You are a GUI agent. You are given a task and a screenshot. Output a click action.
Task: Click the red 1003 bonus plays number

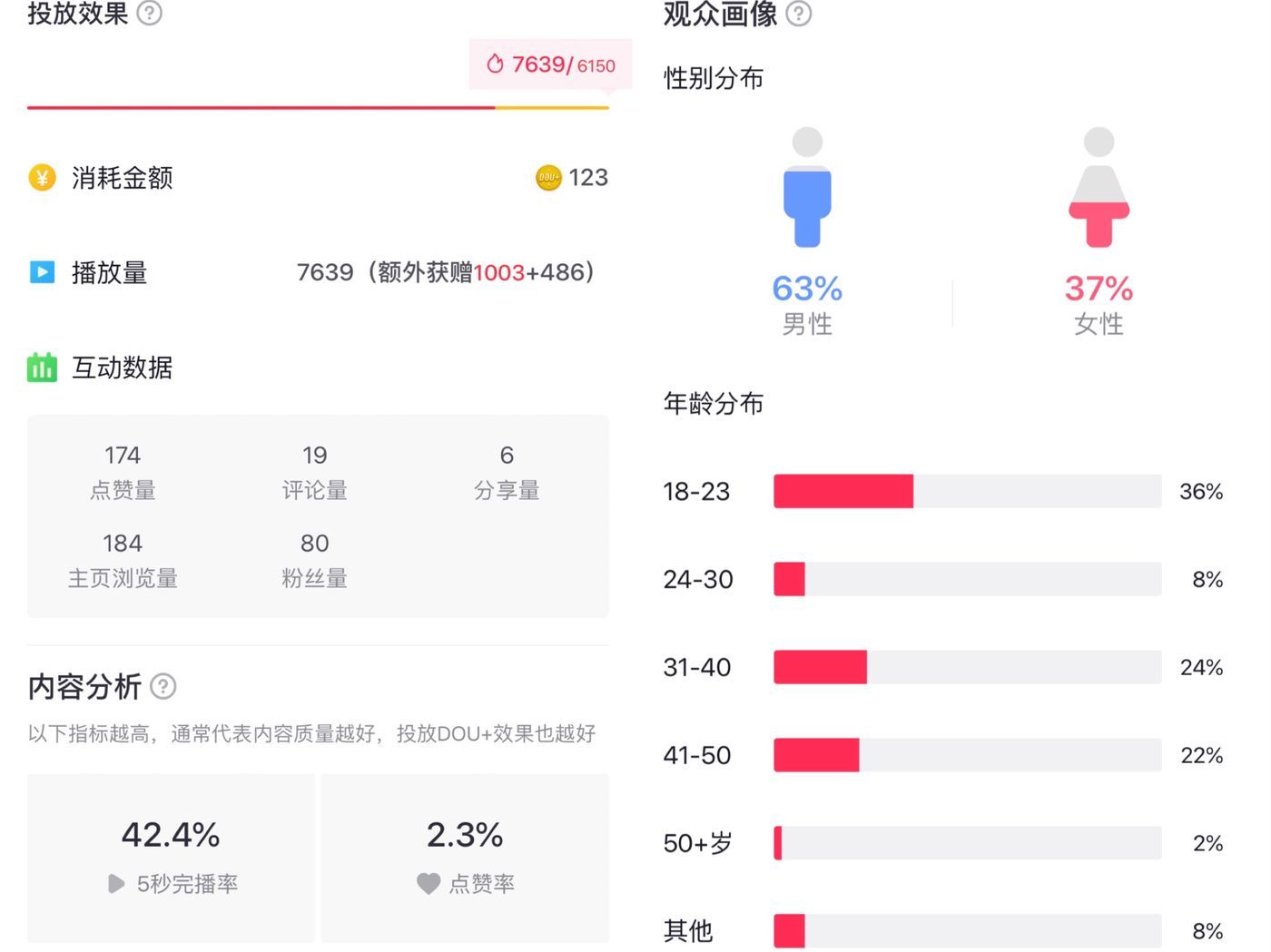[x=498, y=272]
